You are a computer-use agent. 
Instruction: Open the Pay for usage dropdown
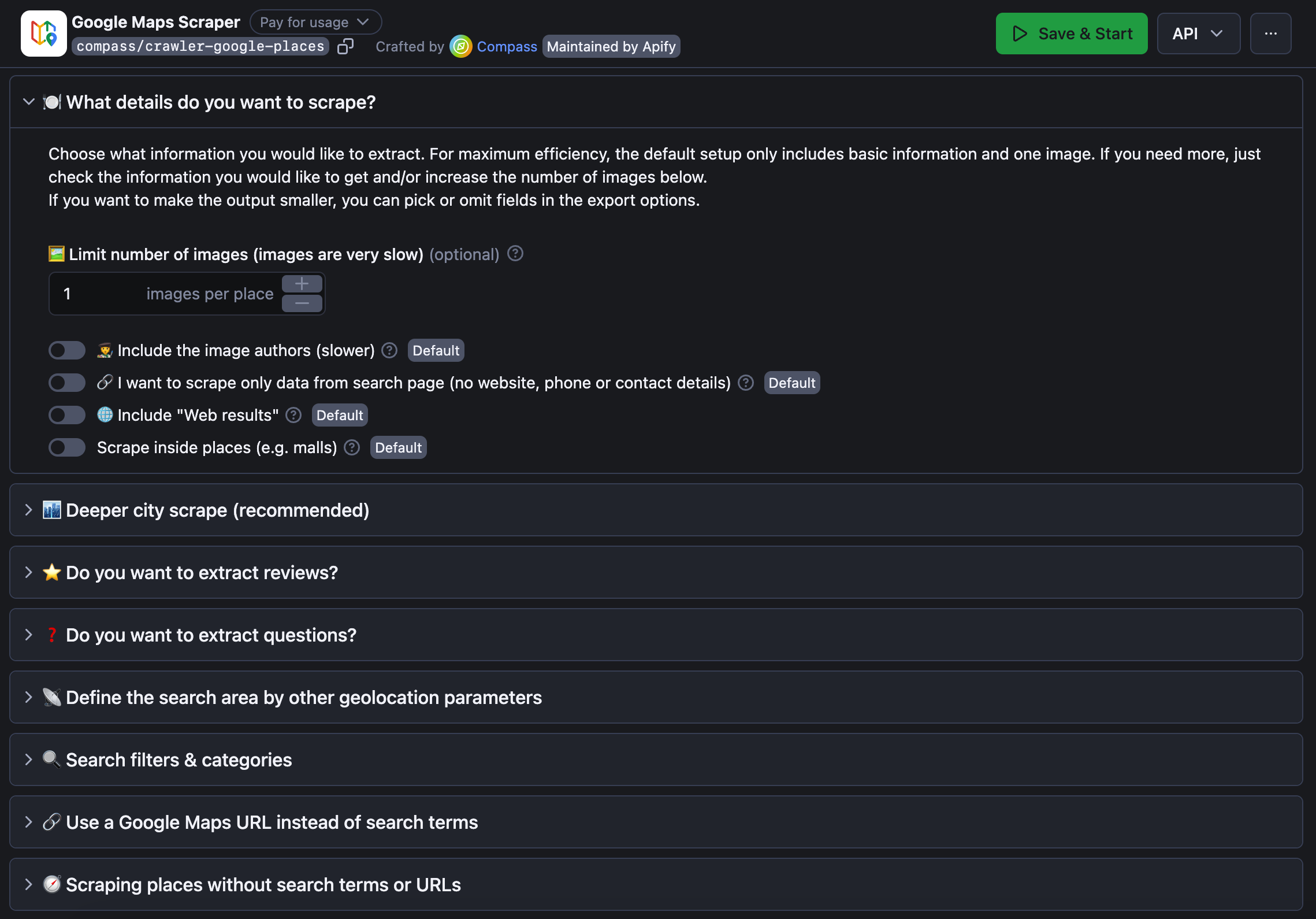pyautogui.click(x=315, y=22)
